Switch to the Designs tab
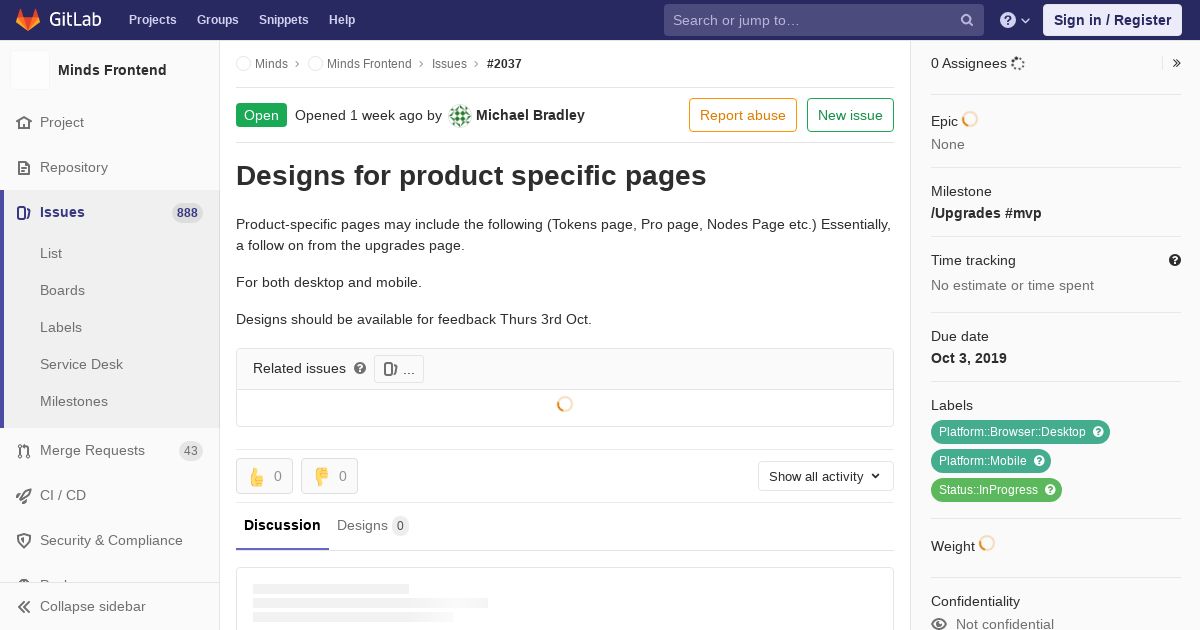This screenshot has height=630, width=1200. tap(372, 525)
